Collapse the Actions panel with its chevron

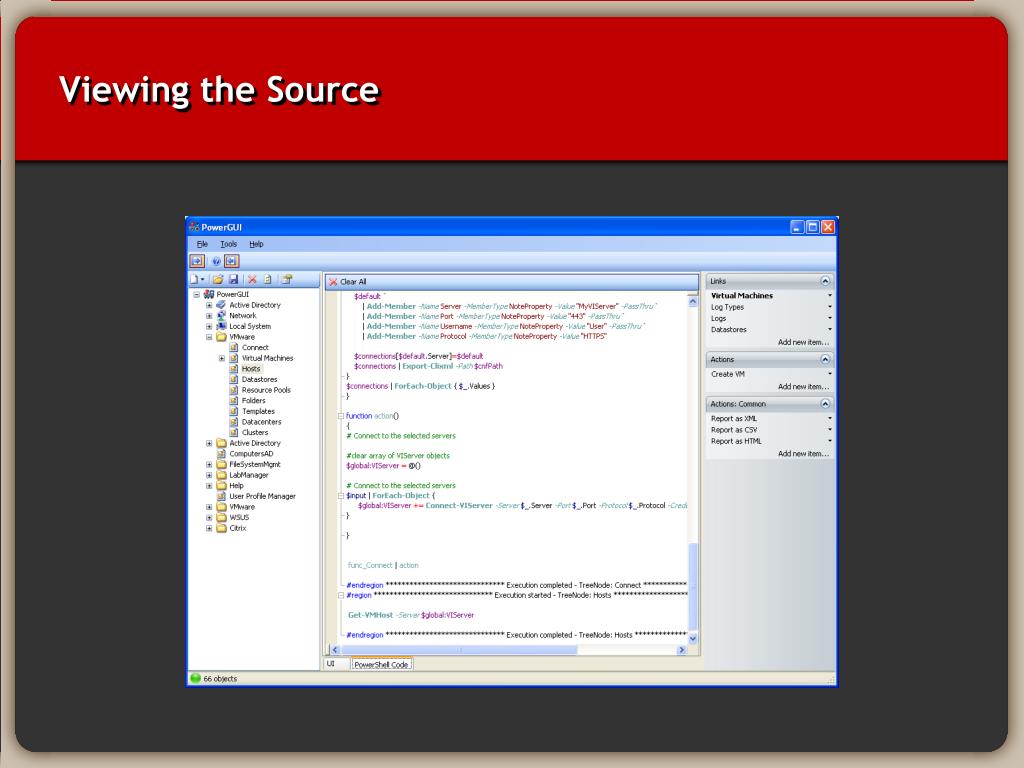coord(825,359)
